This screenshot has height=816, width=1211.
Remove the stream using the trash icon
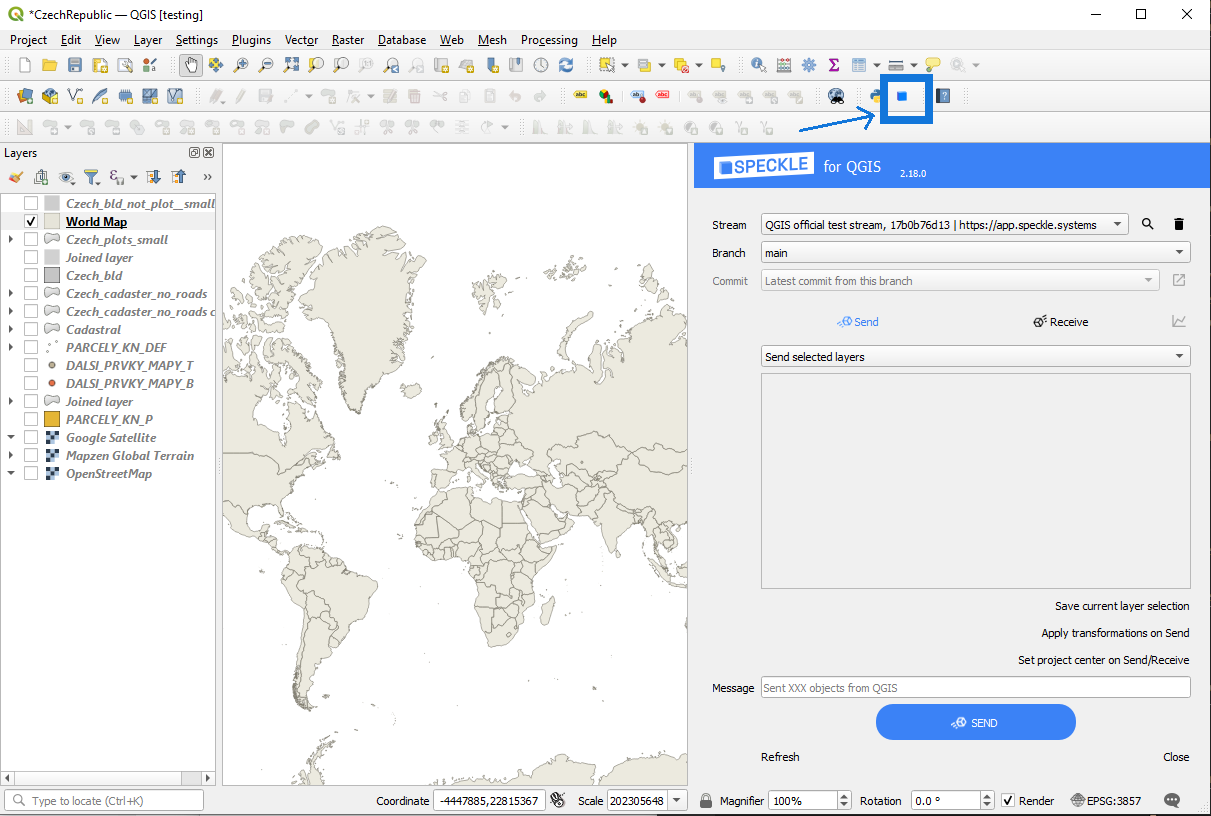(1179, 225)
